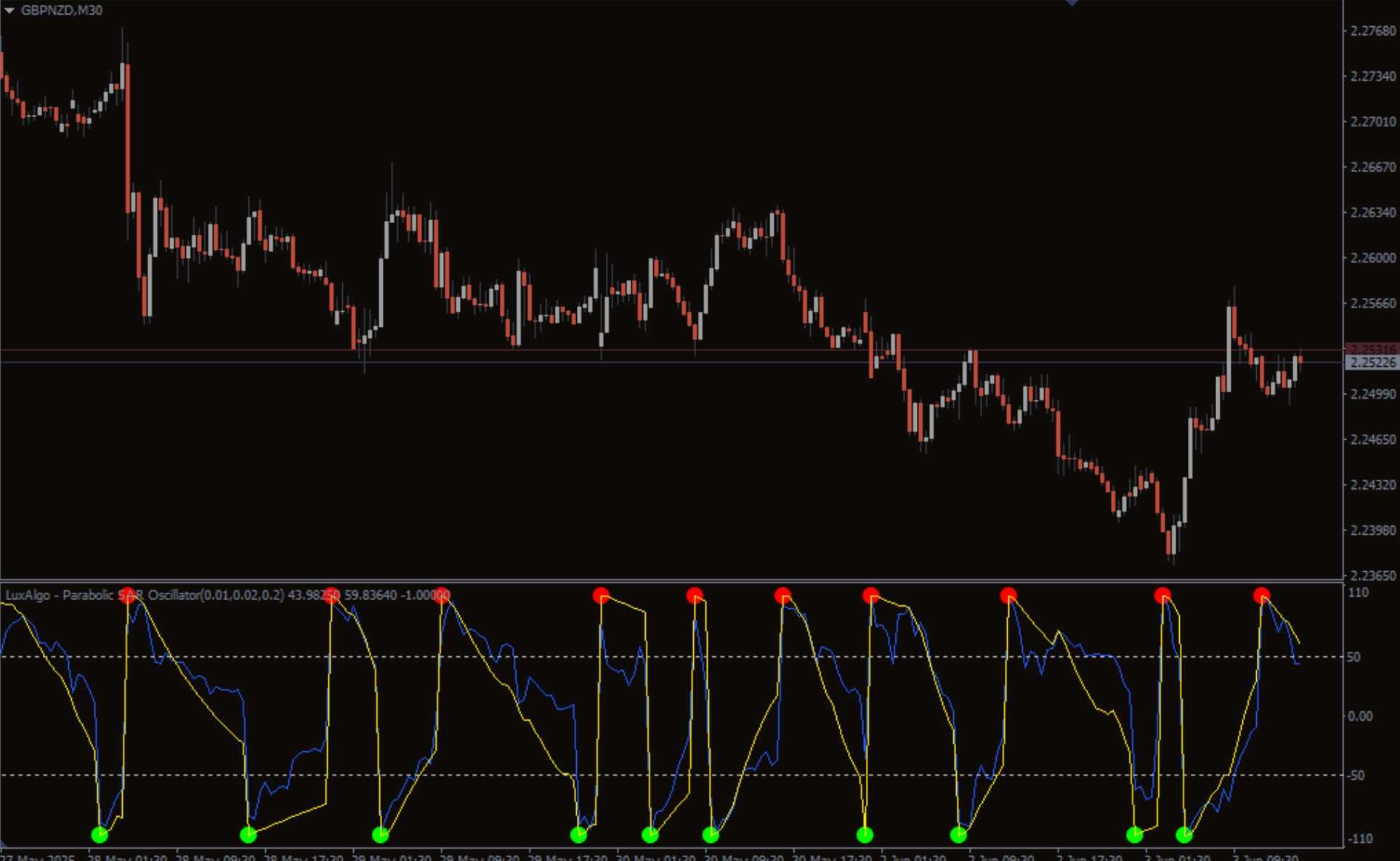
Task: Open the GBPNZD,M30 chart dropdown arrow
Action: coord(9,11)
